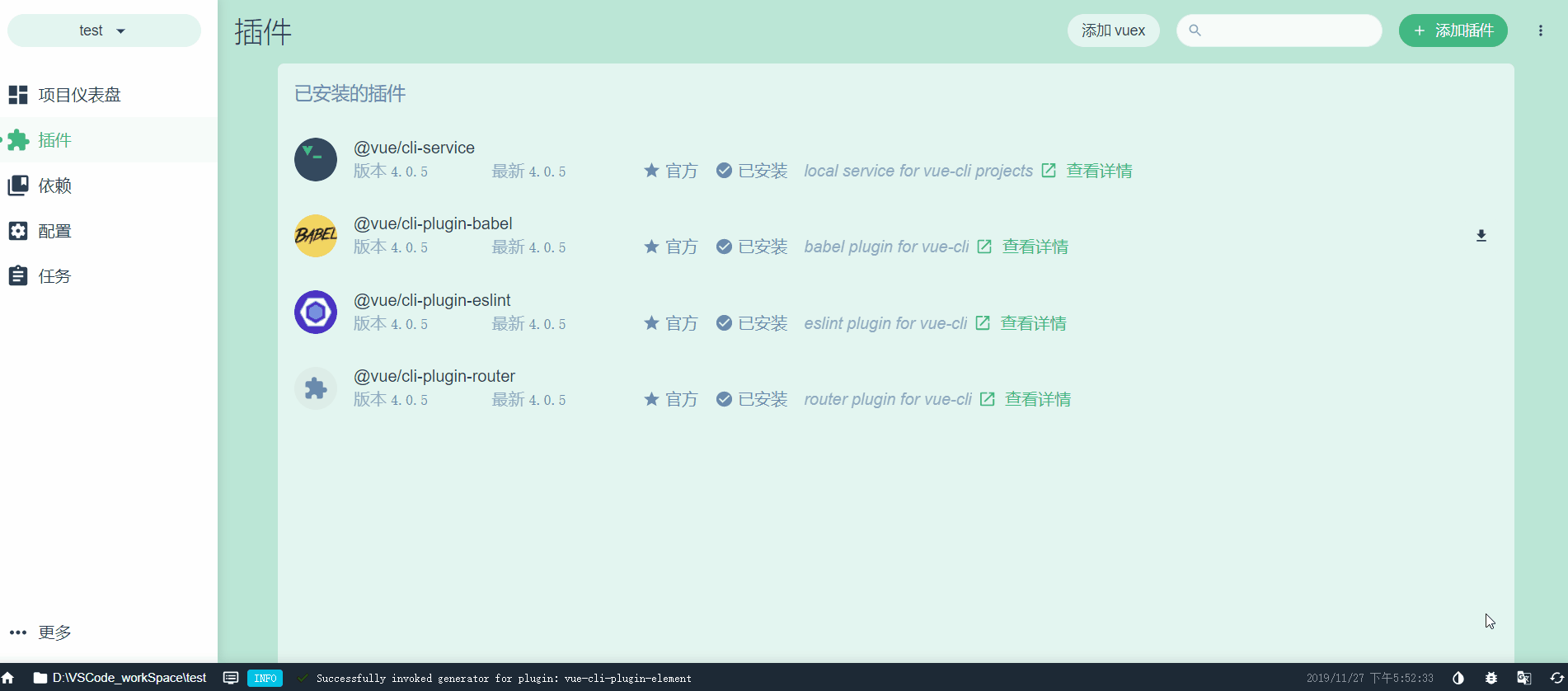Open the vertical dots more menu
Screen dimensions: 1568x691
1541,31
